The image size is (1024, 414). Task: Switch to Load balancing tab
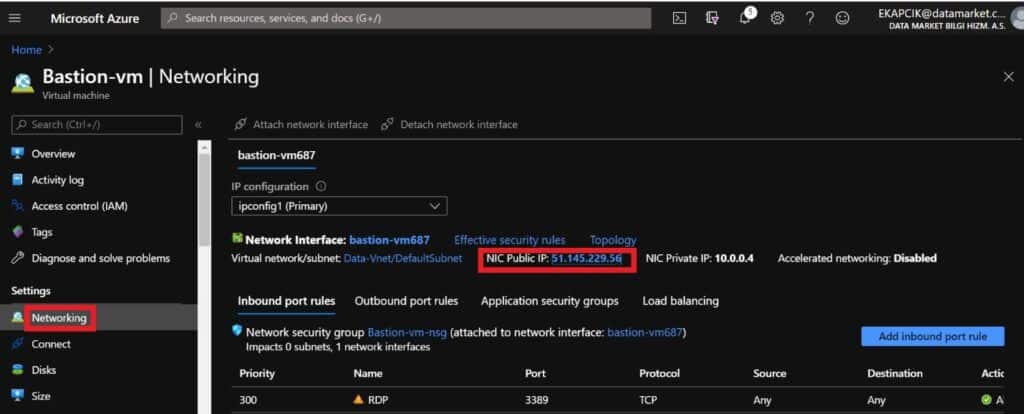point(680,301)
